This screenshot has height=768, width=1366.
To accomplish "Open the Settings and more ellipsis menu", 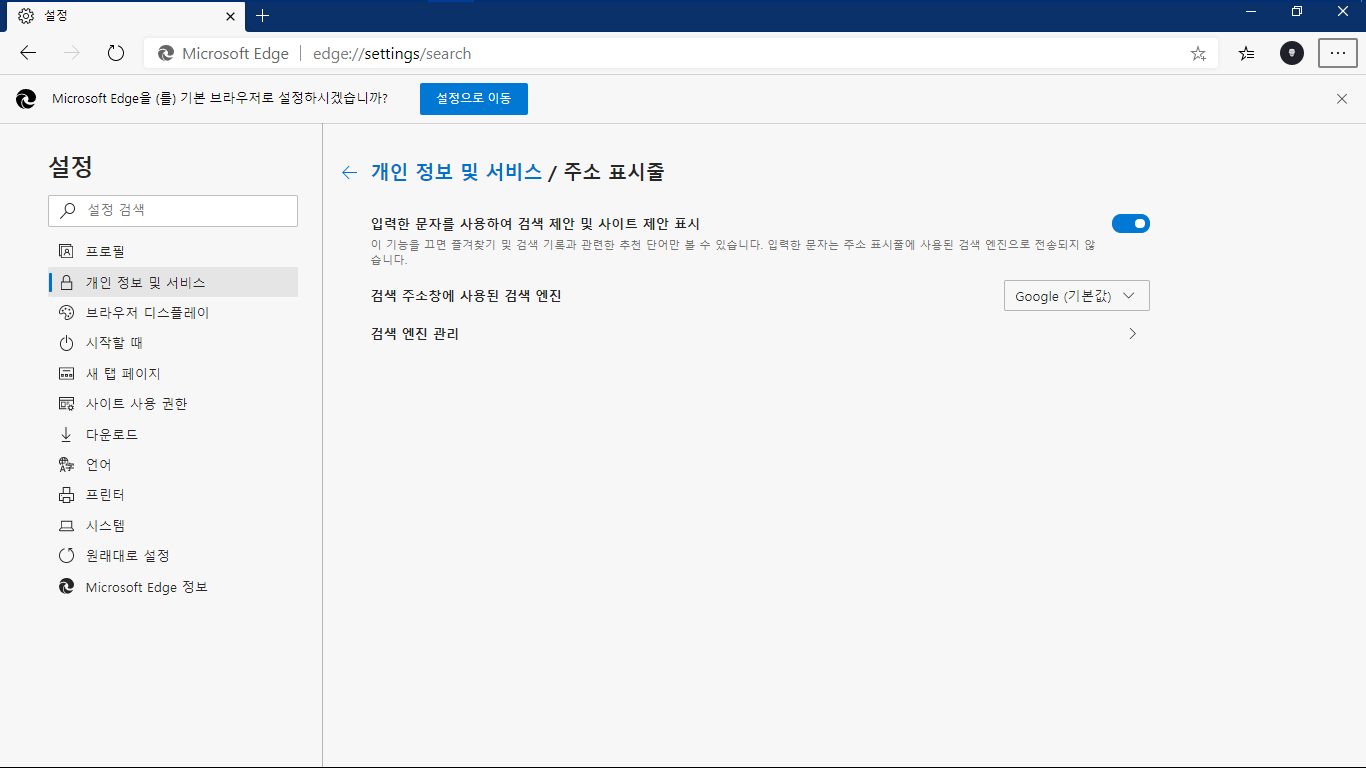I will point(1338,54).
